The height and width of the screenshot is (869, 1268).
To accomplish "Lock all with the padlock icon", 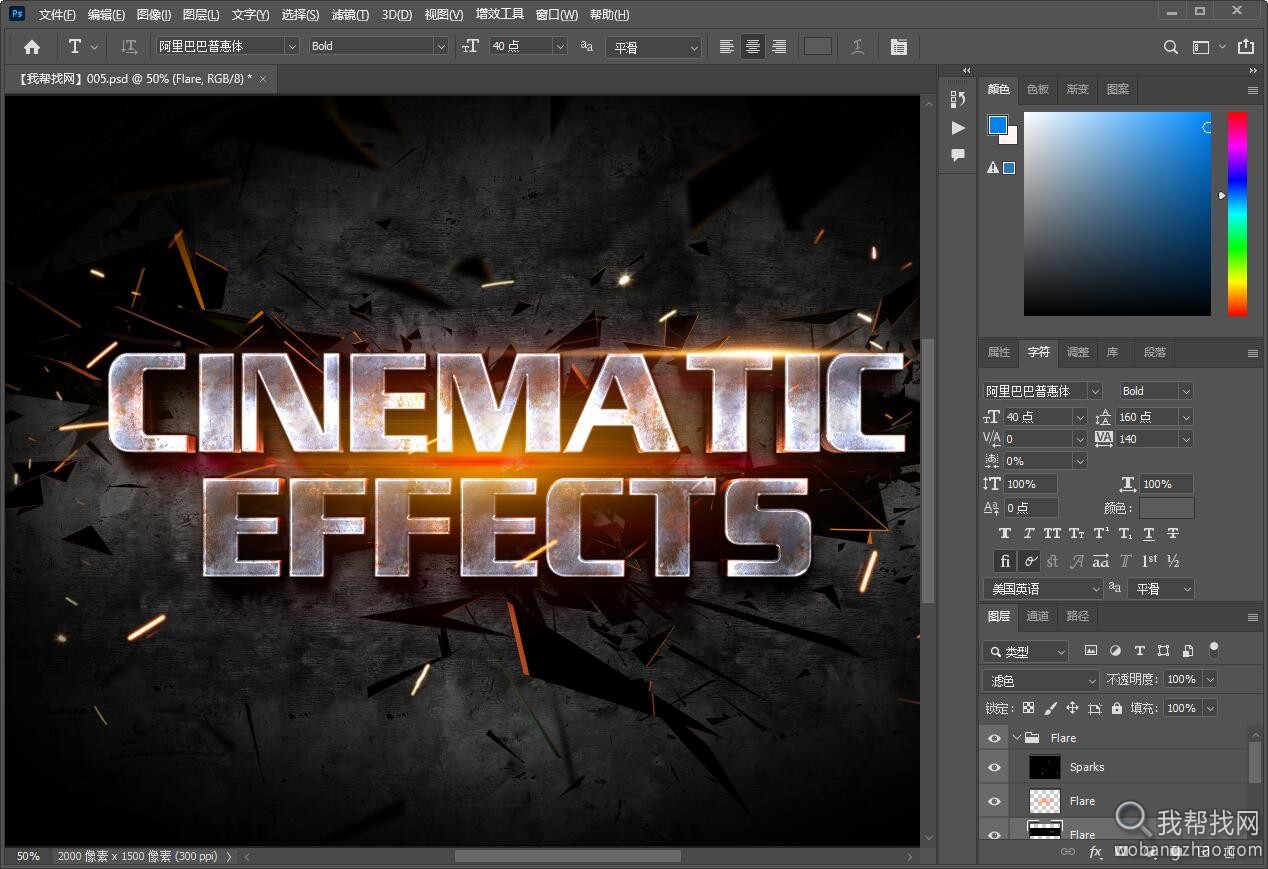I will tap(1117, 708).
